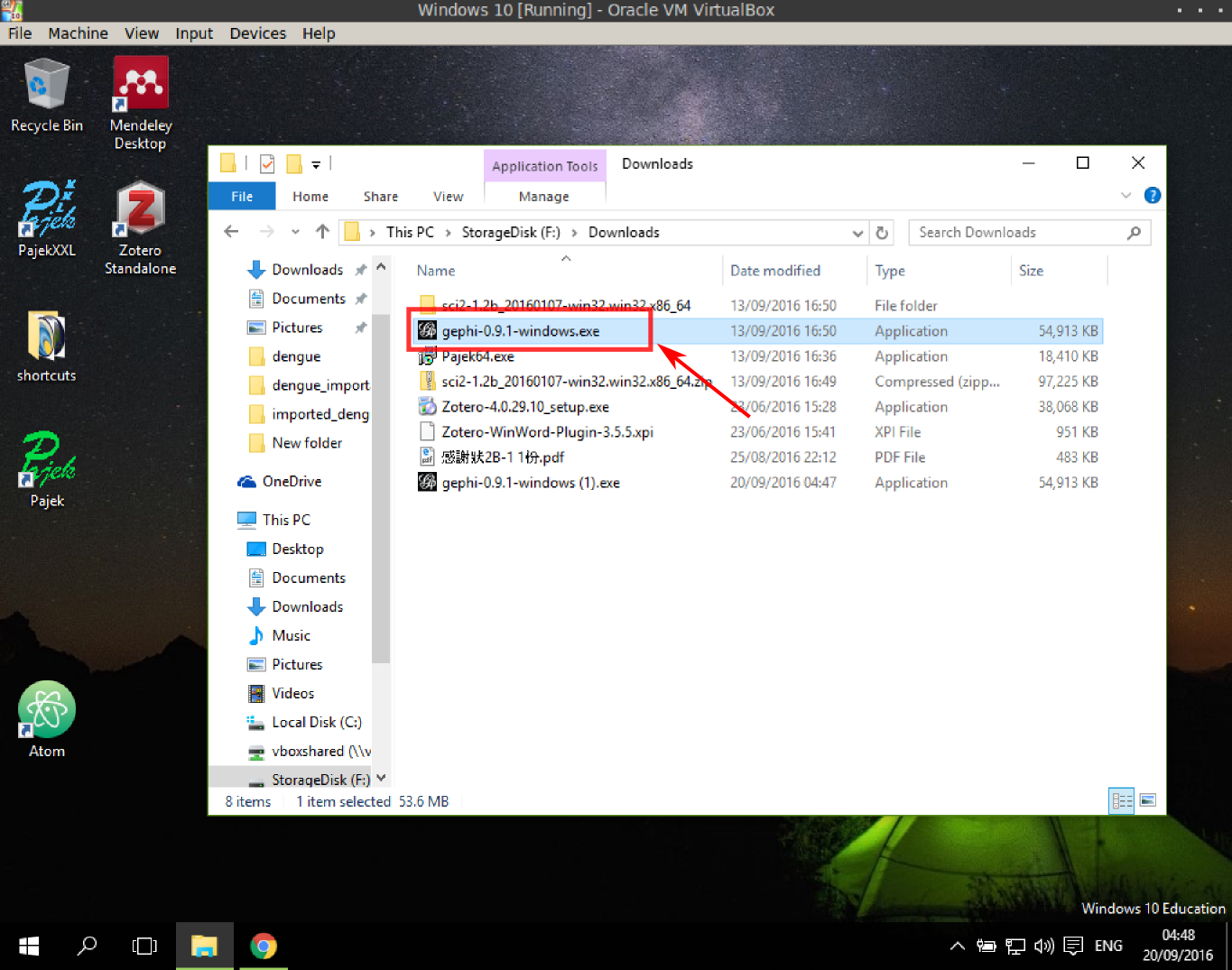Open Explorer help question mark icon
This screenshot has width=1232, height=970.
(x=1153, y=196)
